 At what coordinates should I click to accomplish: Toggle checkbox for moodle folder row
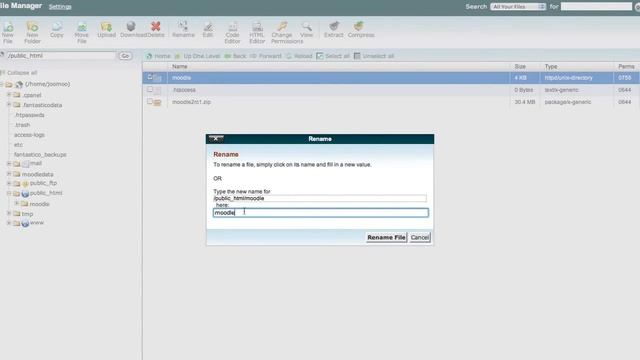(150, 77)
